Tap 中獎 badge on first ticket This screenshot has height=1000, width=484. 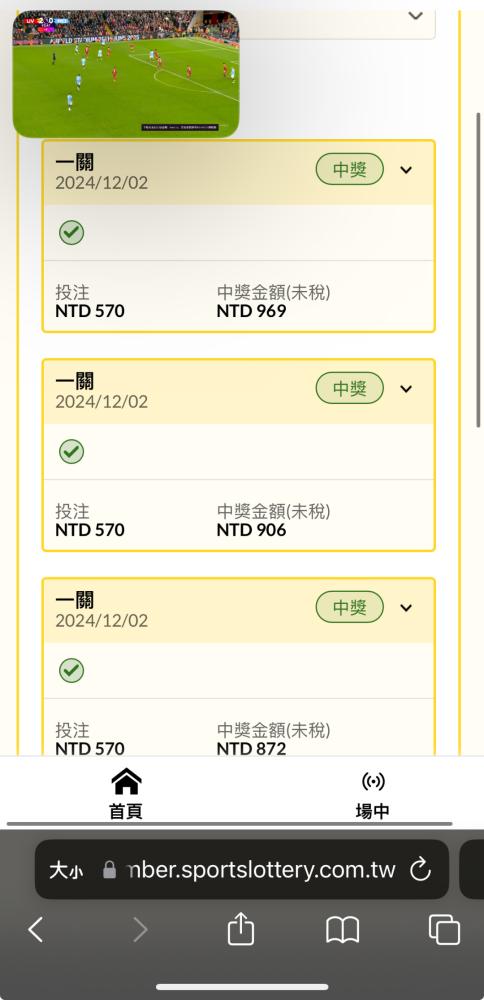[x=349, y=169]
